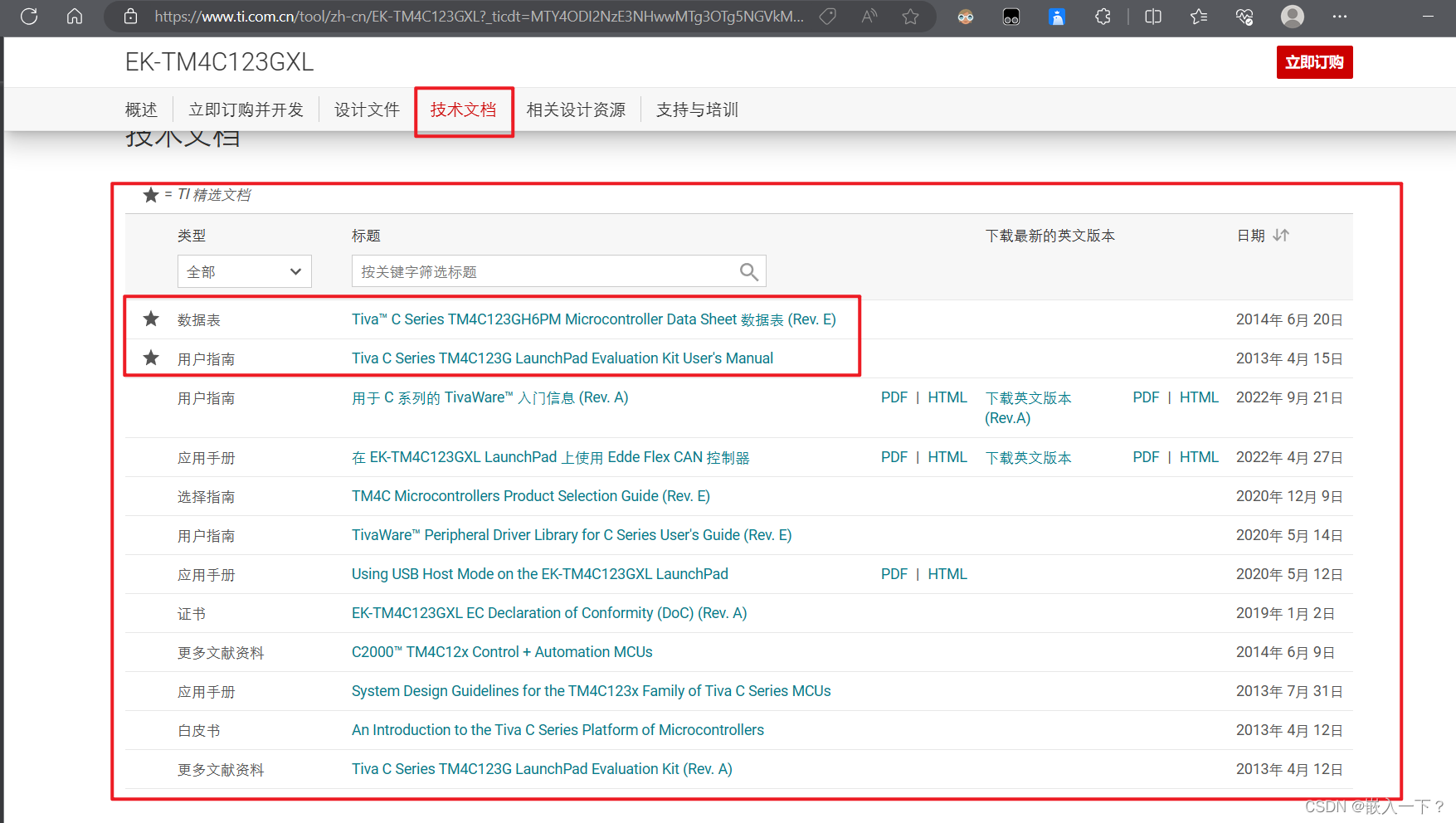Click the black robot extension icon
Screen dimensions: 1456x823
click(1011, 17)
